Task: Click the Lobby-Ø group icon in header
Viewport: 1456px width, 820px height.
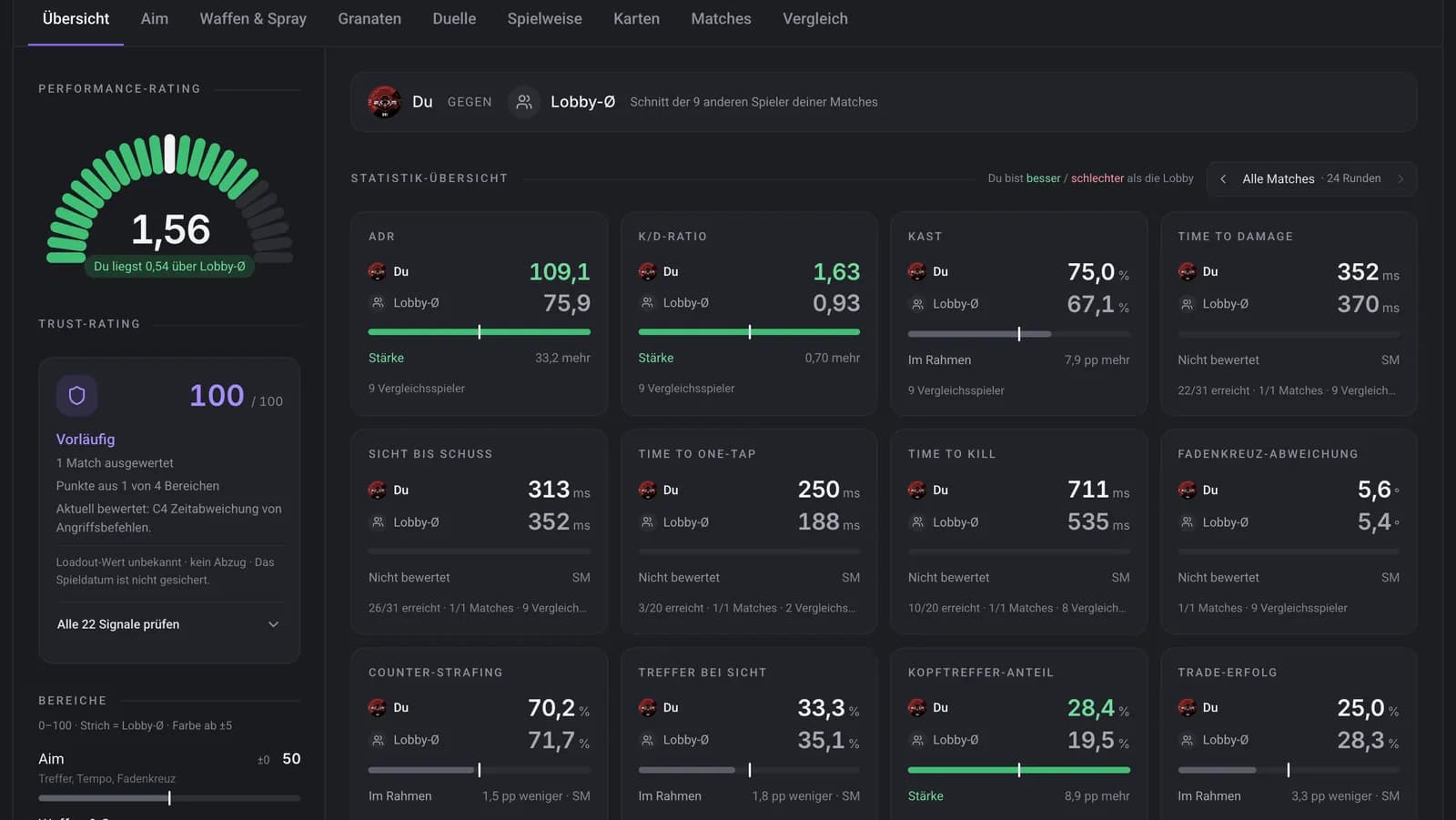Action: click(524, 102)
